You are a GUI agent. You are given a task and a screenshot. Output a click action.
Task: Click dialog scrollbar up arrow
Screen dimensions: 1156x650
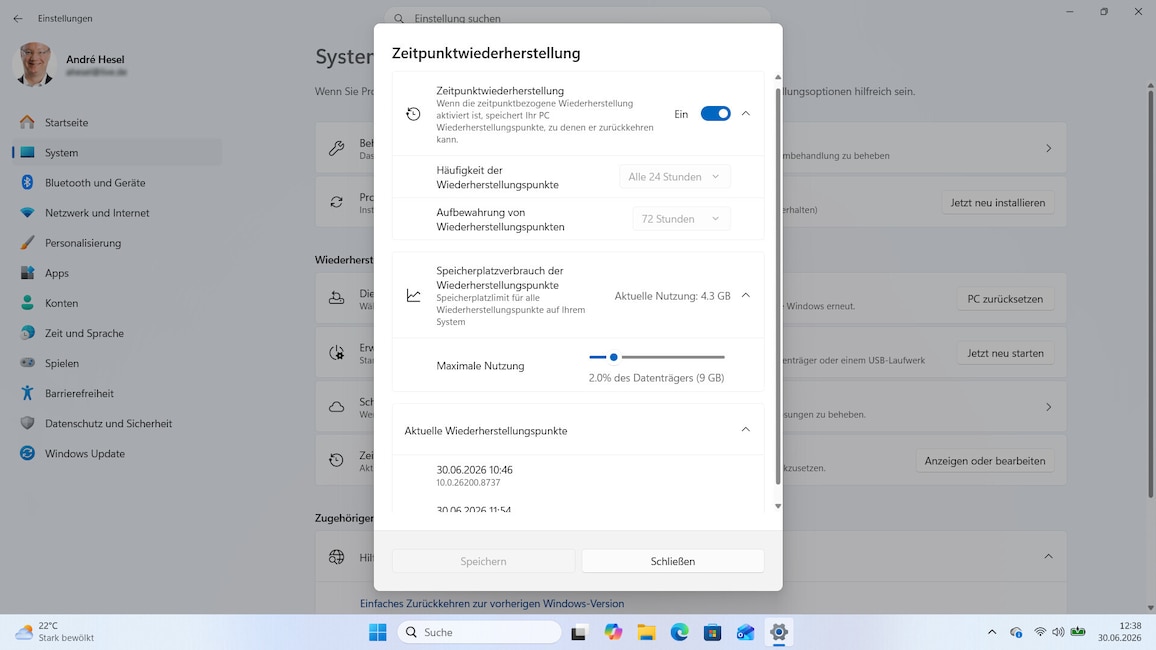tap(778, 77)
